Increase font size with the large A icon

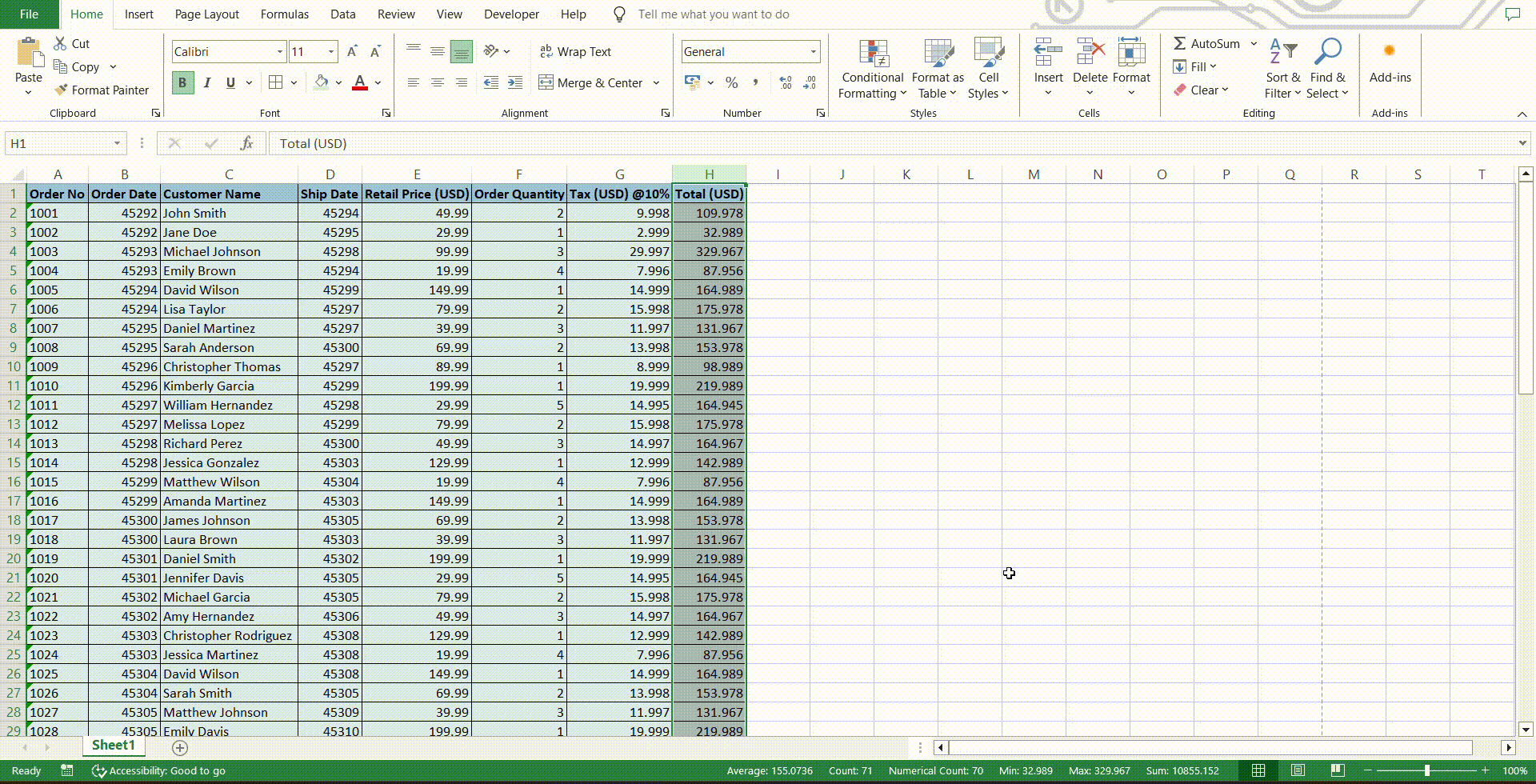click(x=352, y=51)
